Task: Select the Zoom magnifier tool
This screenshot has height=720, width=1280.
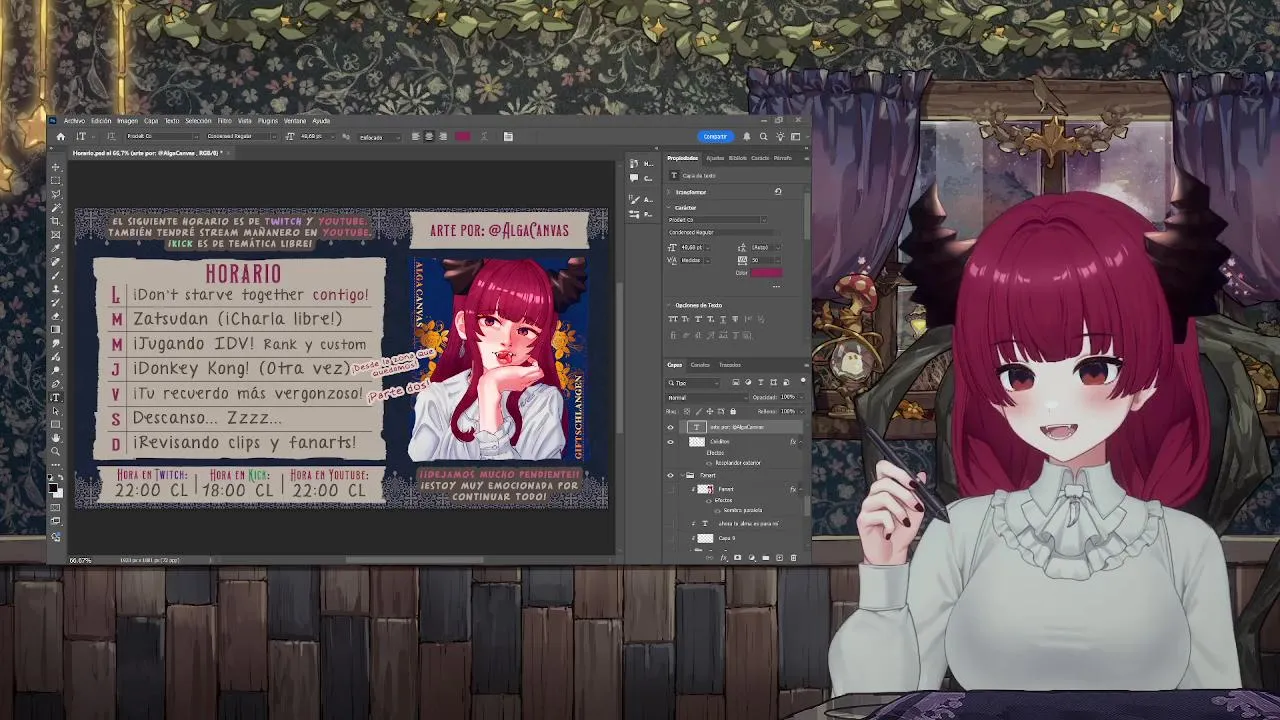Action: (x=56, y=451)
